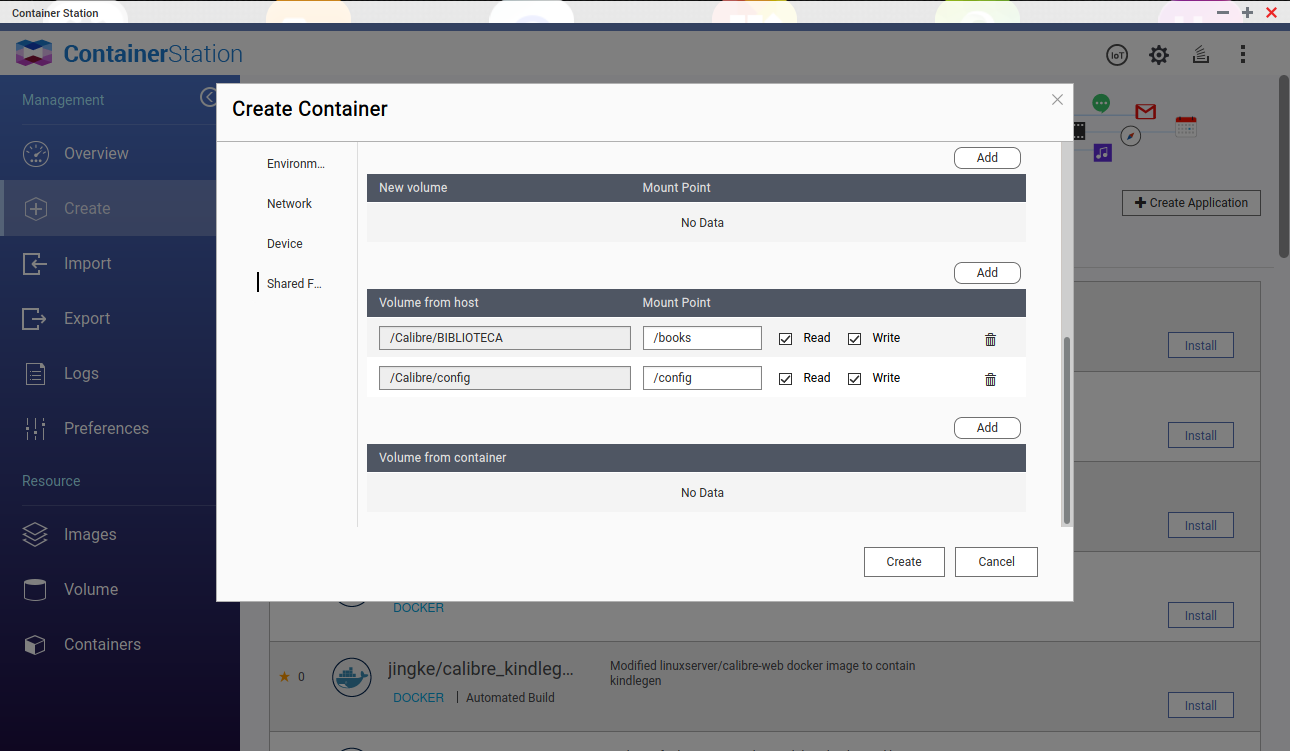The height and width of the screenshot is (751, 1290).
Task: Toggle Write checkbox for /config mount
Action: (854, 379)
